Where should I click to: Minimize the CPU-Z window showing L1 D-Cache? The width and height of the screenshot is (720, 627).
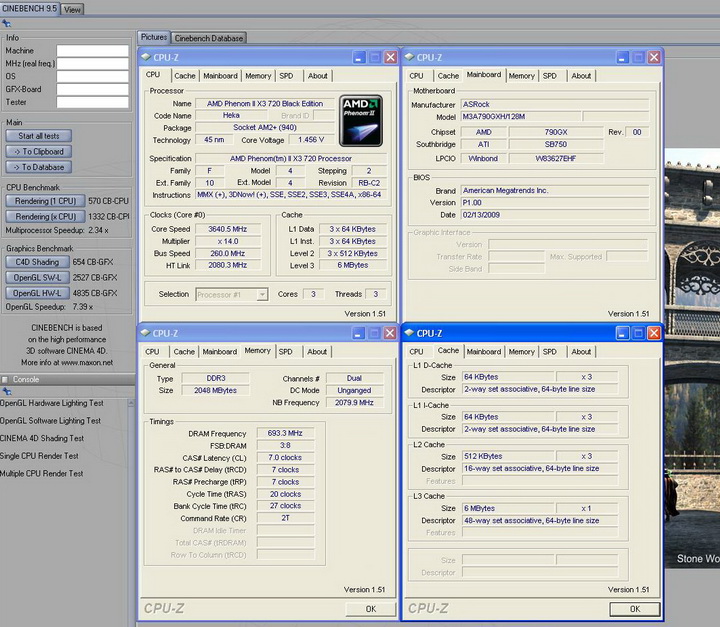(620, 334)
